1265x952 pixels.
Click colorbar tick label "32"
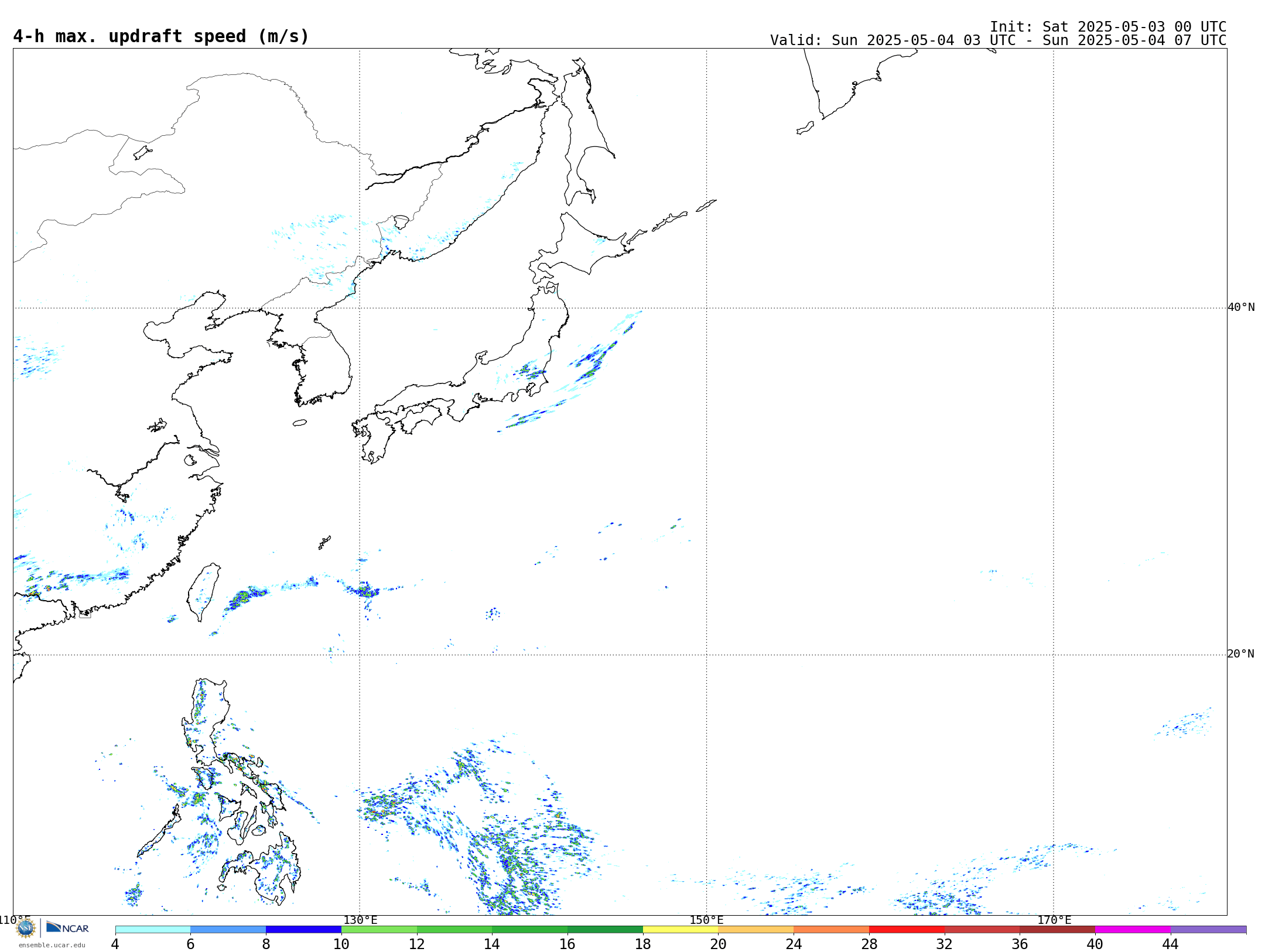(945, 944)
